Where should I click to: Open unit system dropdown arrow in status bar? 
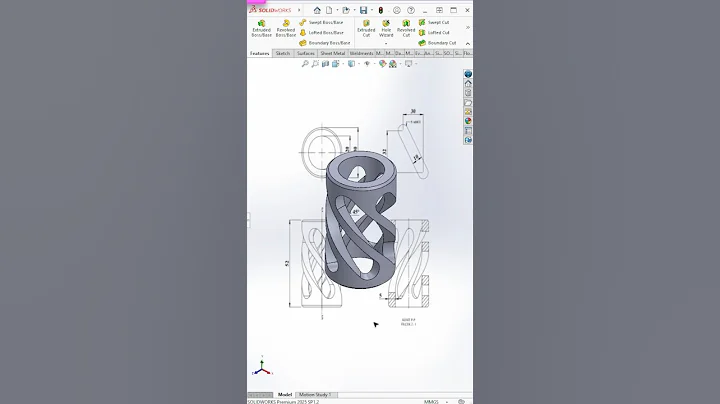point(447,402)
